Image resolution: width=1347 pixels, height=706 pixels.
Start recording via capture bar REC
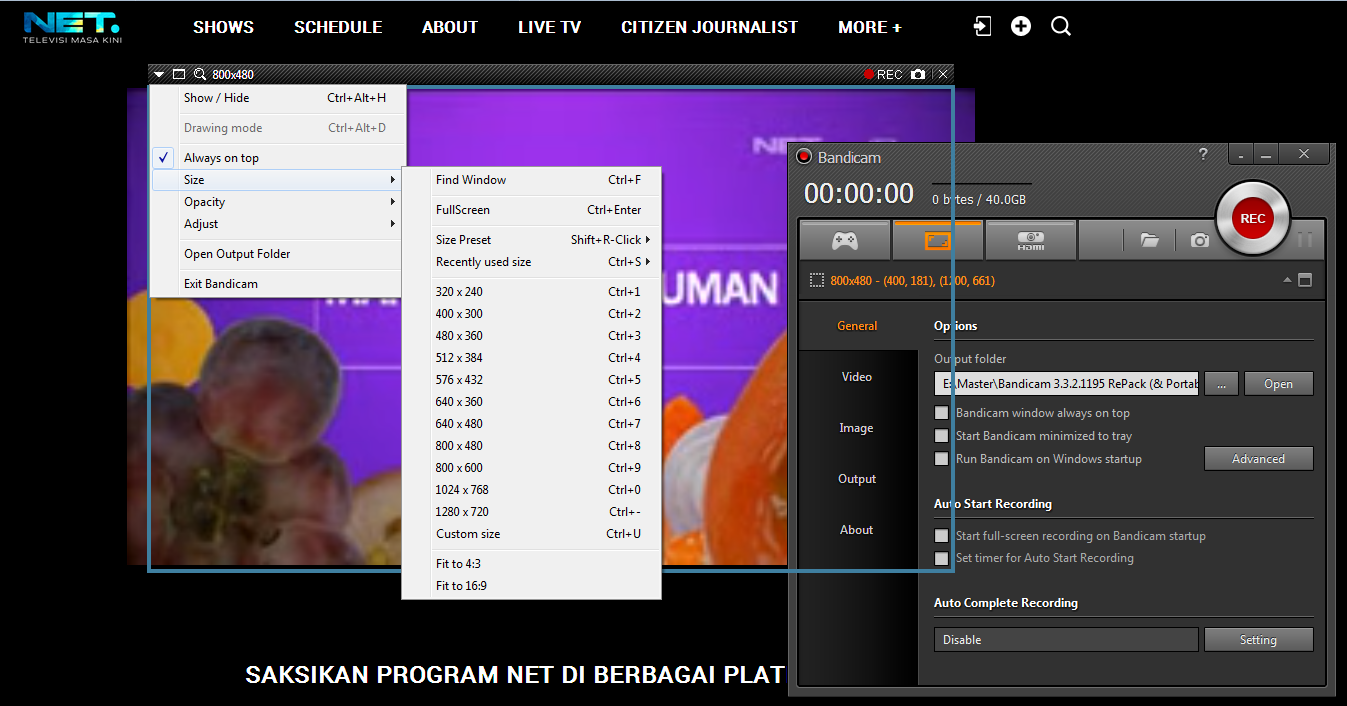[x=883, y=74]
